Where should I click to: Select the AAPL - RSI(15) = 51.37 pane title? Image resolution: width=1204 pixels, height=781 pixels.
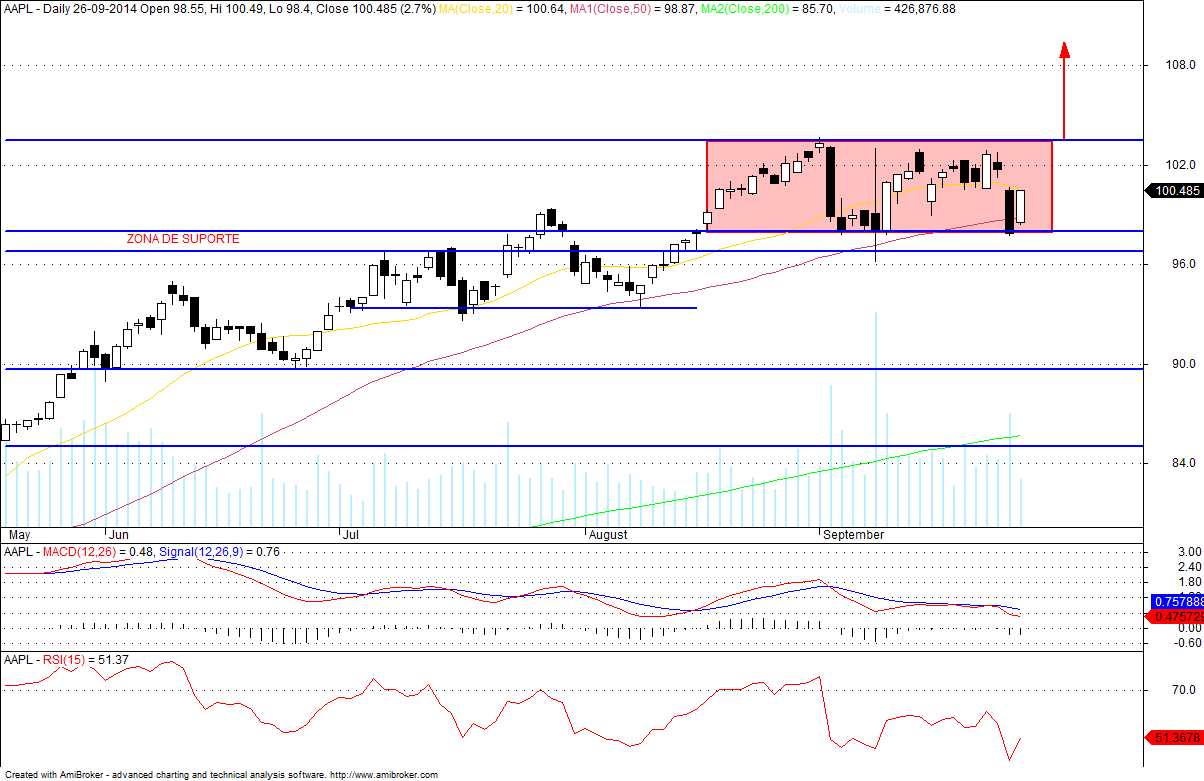coord(67,660)
